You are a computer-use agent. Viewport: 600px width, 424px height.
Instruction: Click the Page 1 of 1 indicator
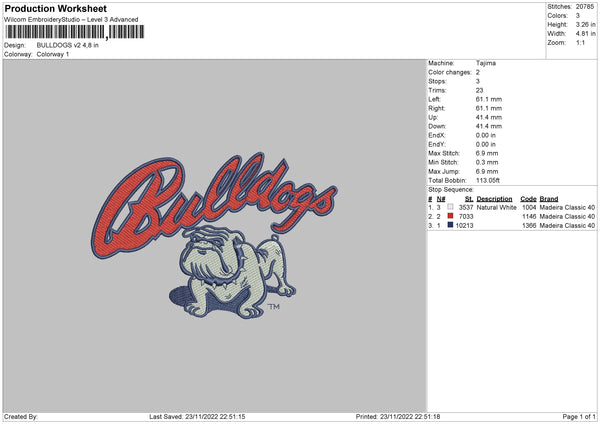pos(579,417)
